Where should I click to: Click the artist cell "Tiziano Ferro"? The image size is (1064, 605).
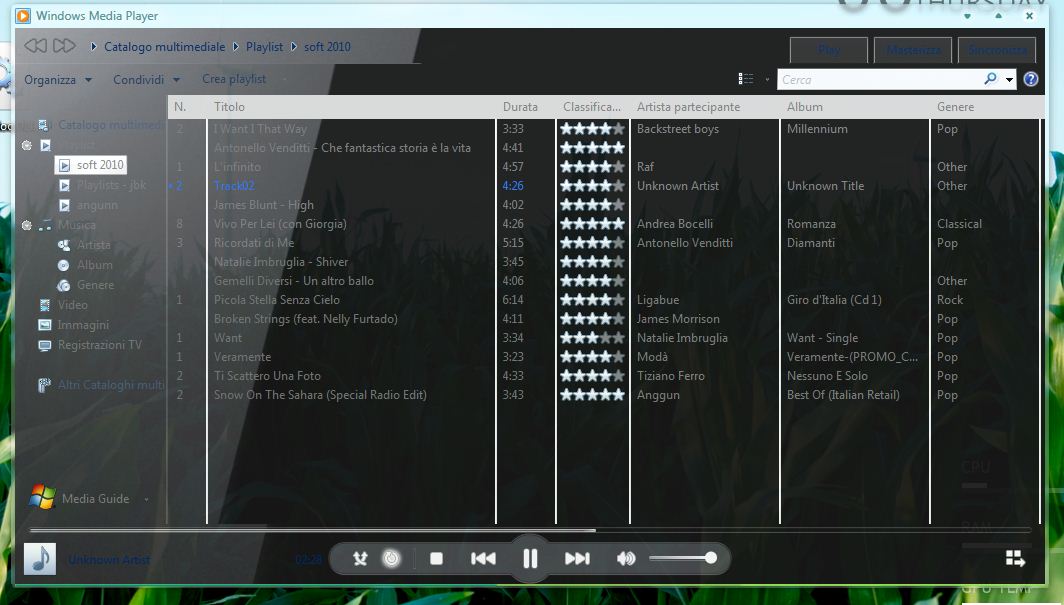tap(670, 376)
